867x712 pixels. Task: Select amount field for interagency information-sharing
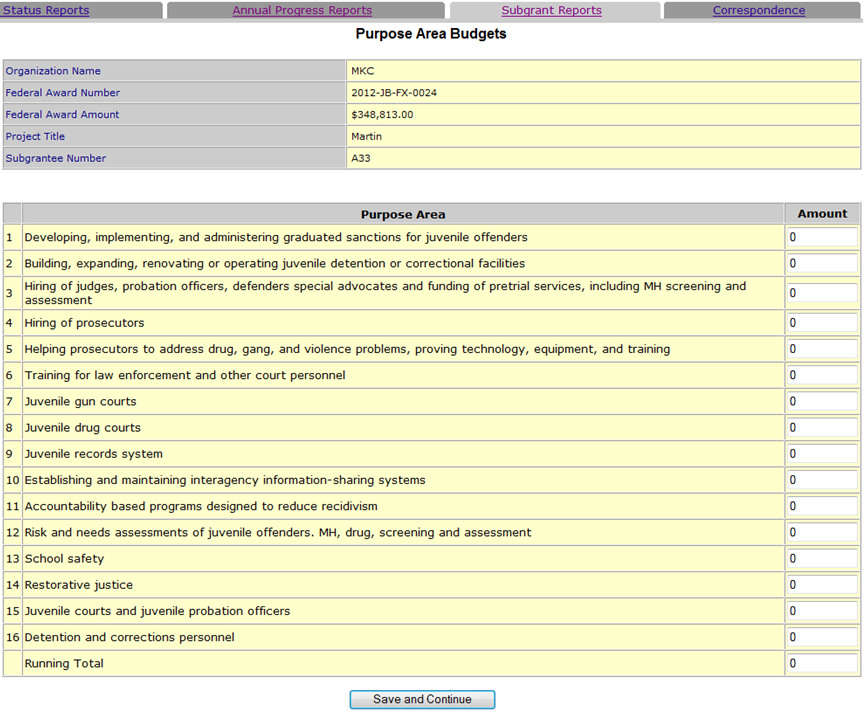(x=821, y=480)
